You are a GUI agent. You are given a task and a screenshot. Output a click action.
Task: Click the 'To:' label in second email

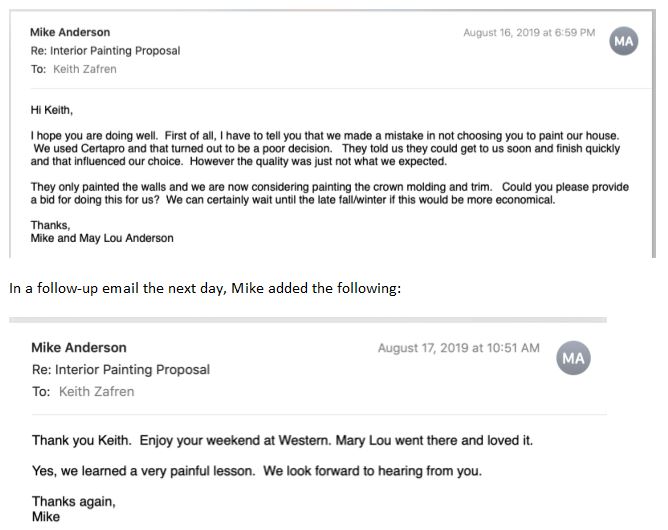click(x=41, y=392)
